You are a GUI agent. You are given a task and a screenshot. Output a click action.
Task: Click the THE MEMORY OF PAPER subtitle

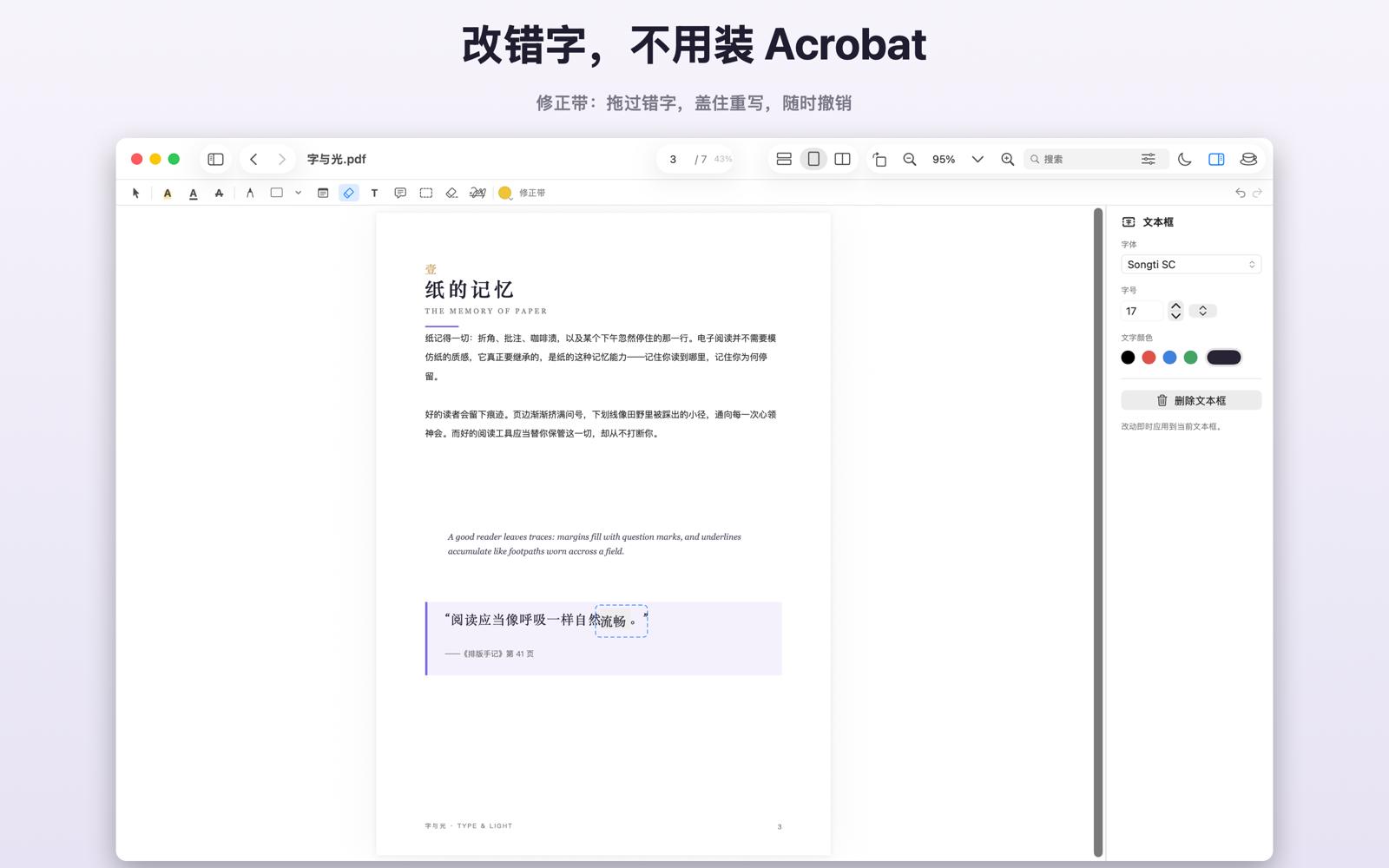click(486, 311)
